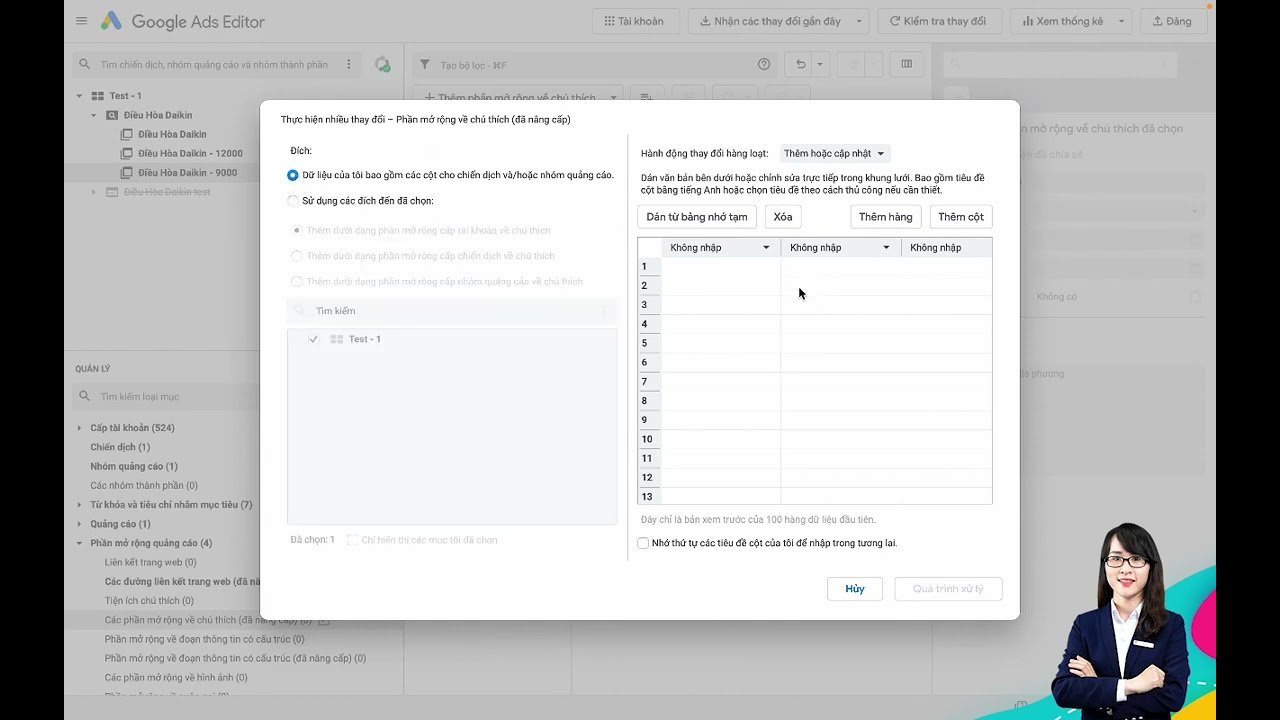The height and width of the screenshot is (720, 1280).
Task: Select 'Sử dụng các đích đến đã chọn' option
Action: click(x=293, y=201)
